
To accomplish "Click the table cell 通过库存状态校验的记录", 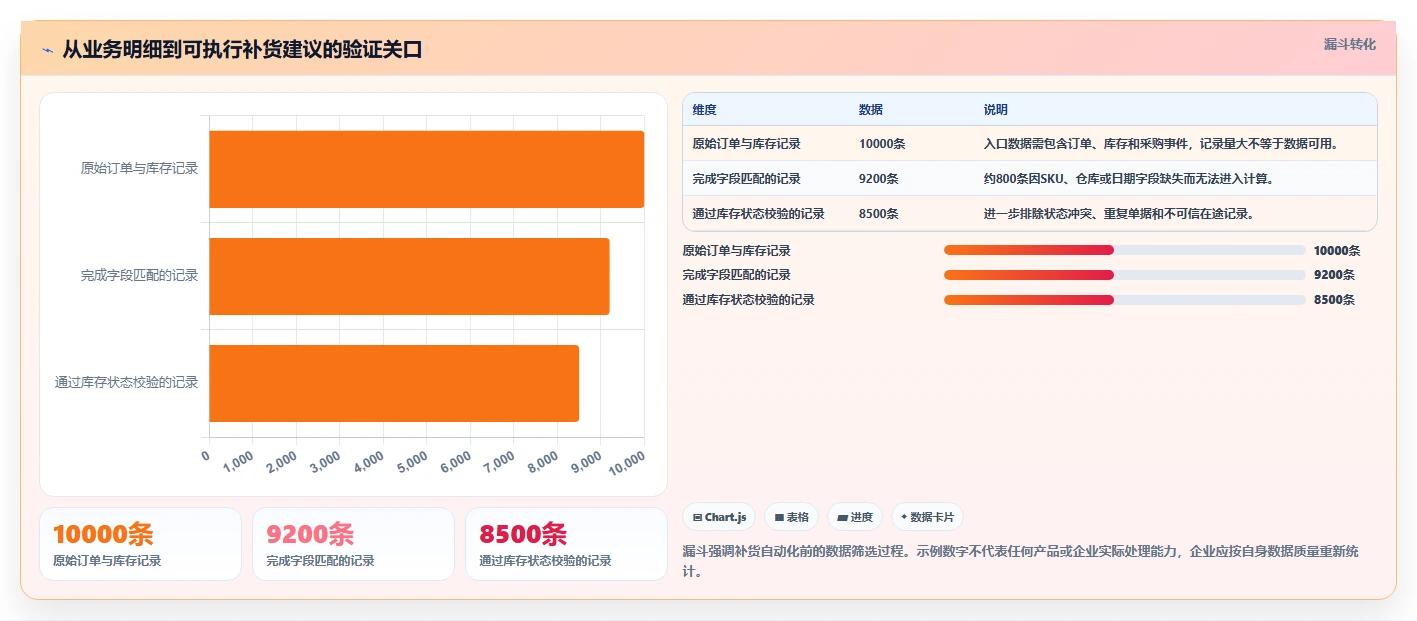I will click(758, 214).
